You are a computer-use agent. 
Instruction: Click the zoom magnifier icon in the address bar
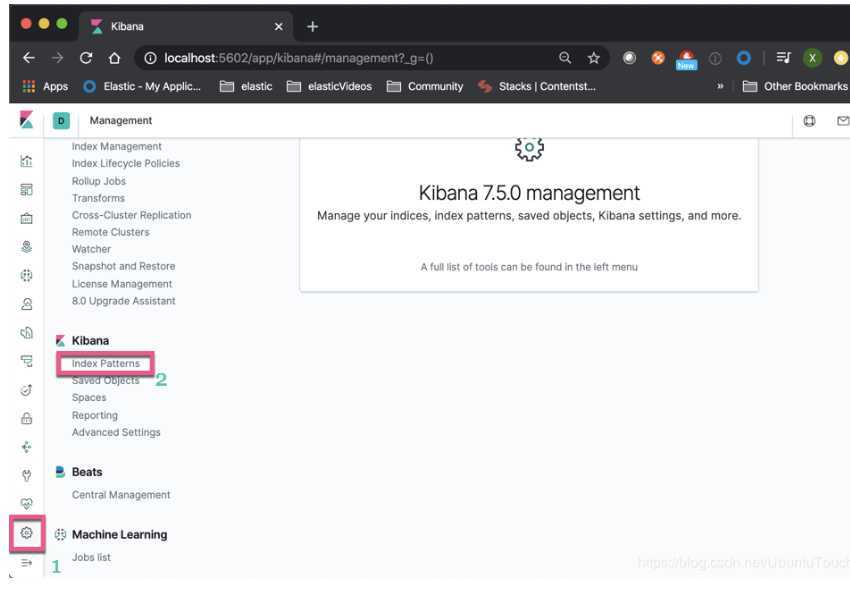[565, 58]
